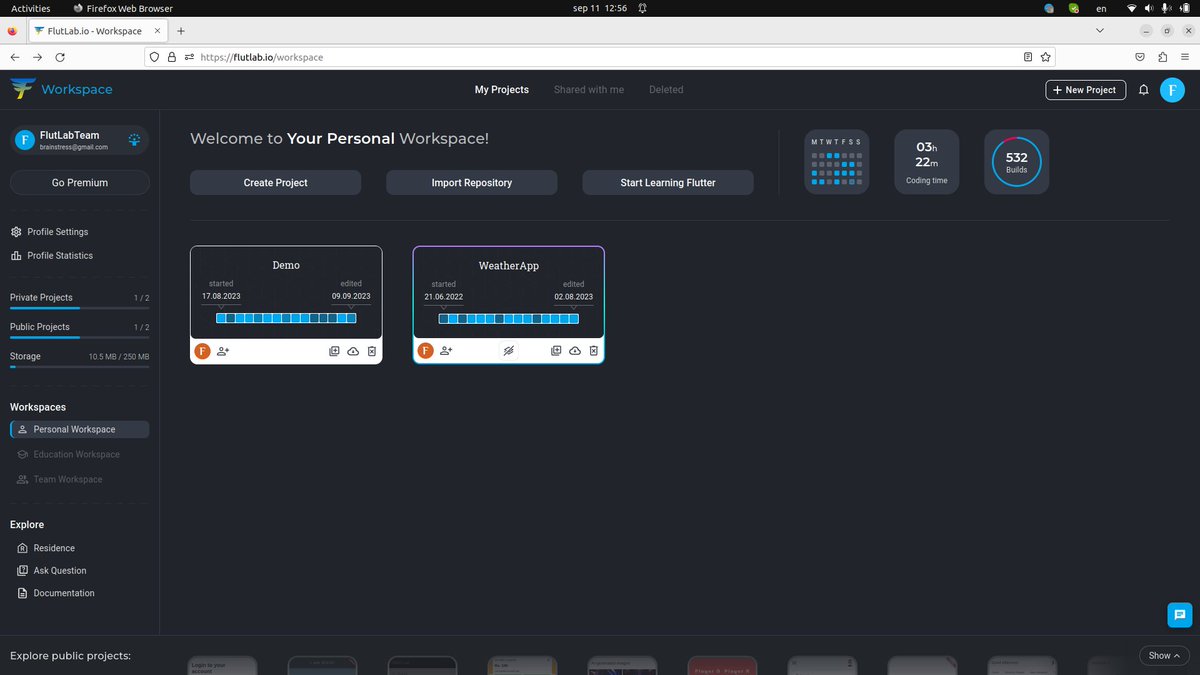Click the Storage usage bar

pyautogui.click(x=80, y=367)
